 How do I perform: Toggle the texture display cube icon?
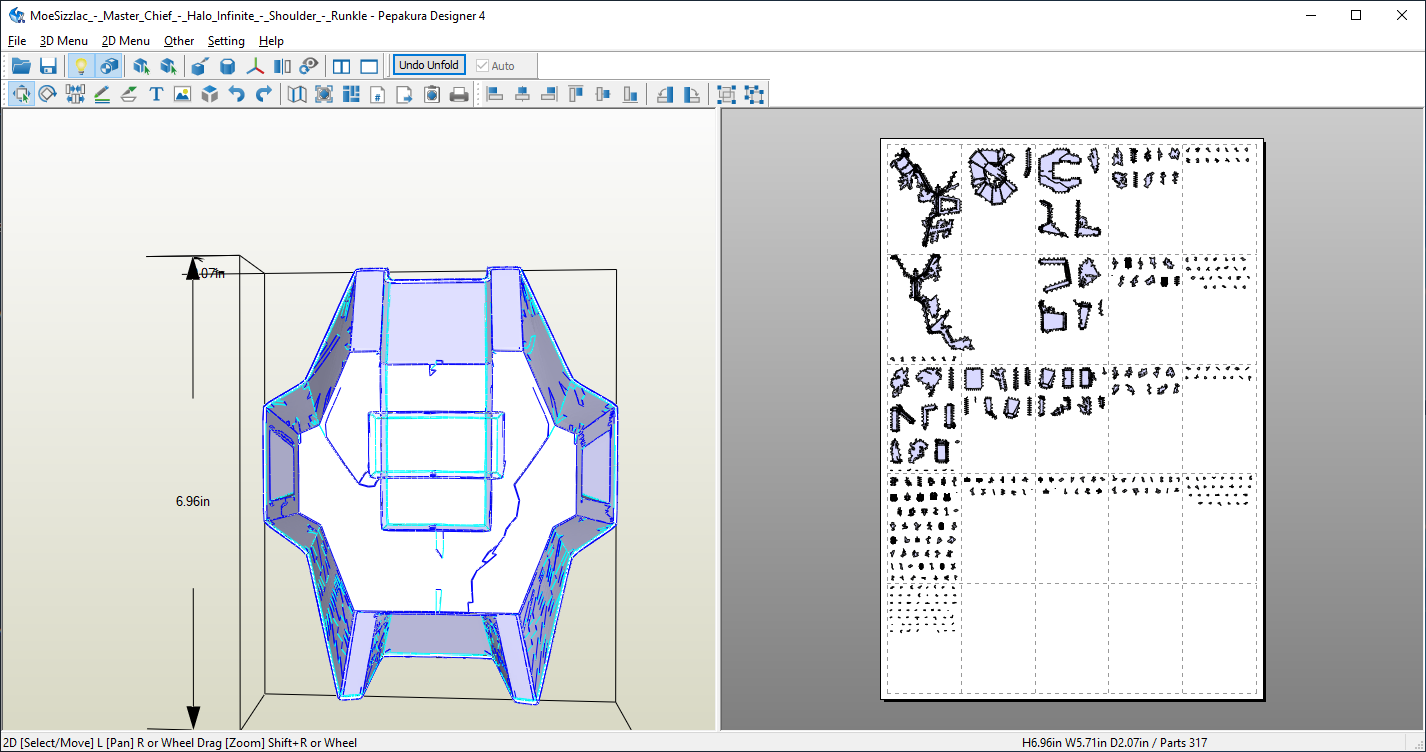coord(108,66)
